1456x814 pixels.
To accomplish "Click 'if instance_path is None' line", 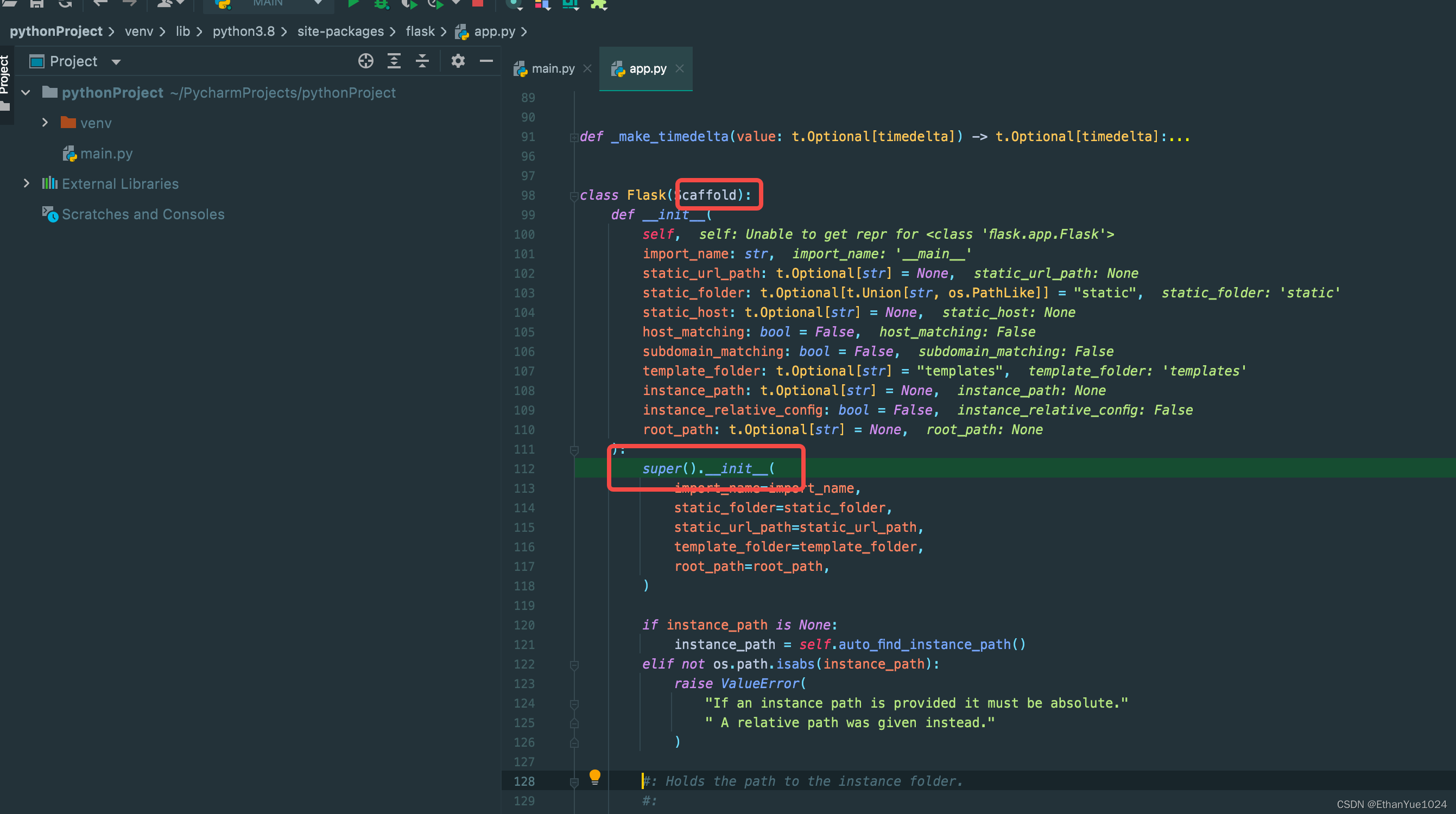I will (739, 625).
